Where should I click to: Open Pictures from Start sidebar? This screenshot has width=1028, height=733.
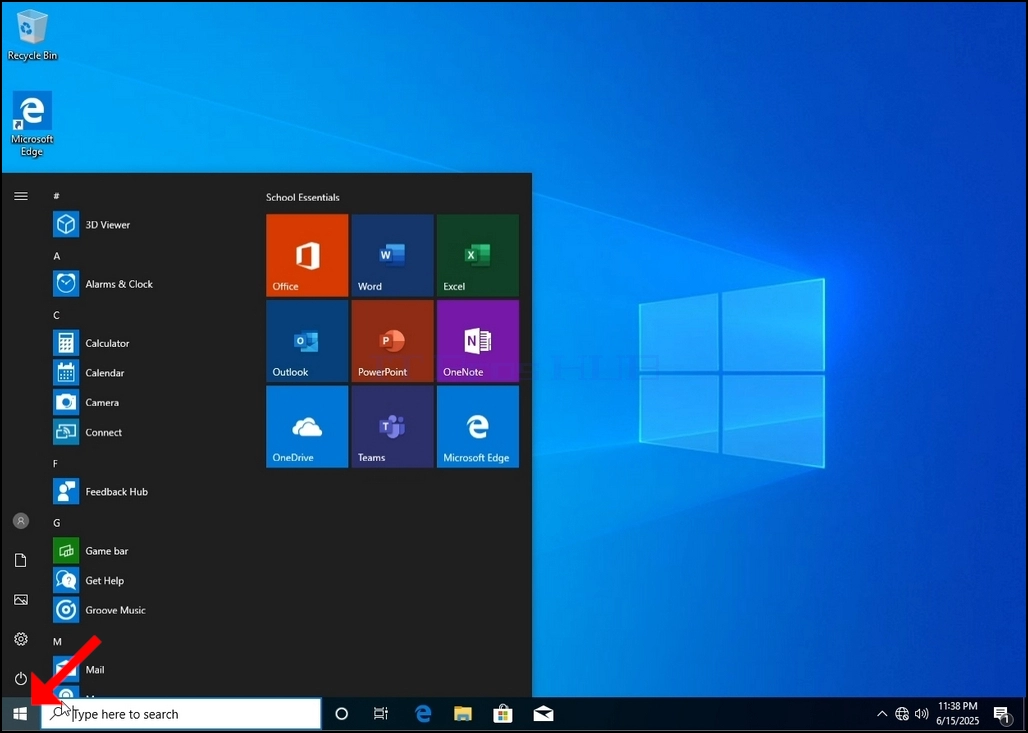click(21, 600)
